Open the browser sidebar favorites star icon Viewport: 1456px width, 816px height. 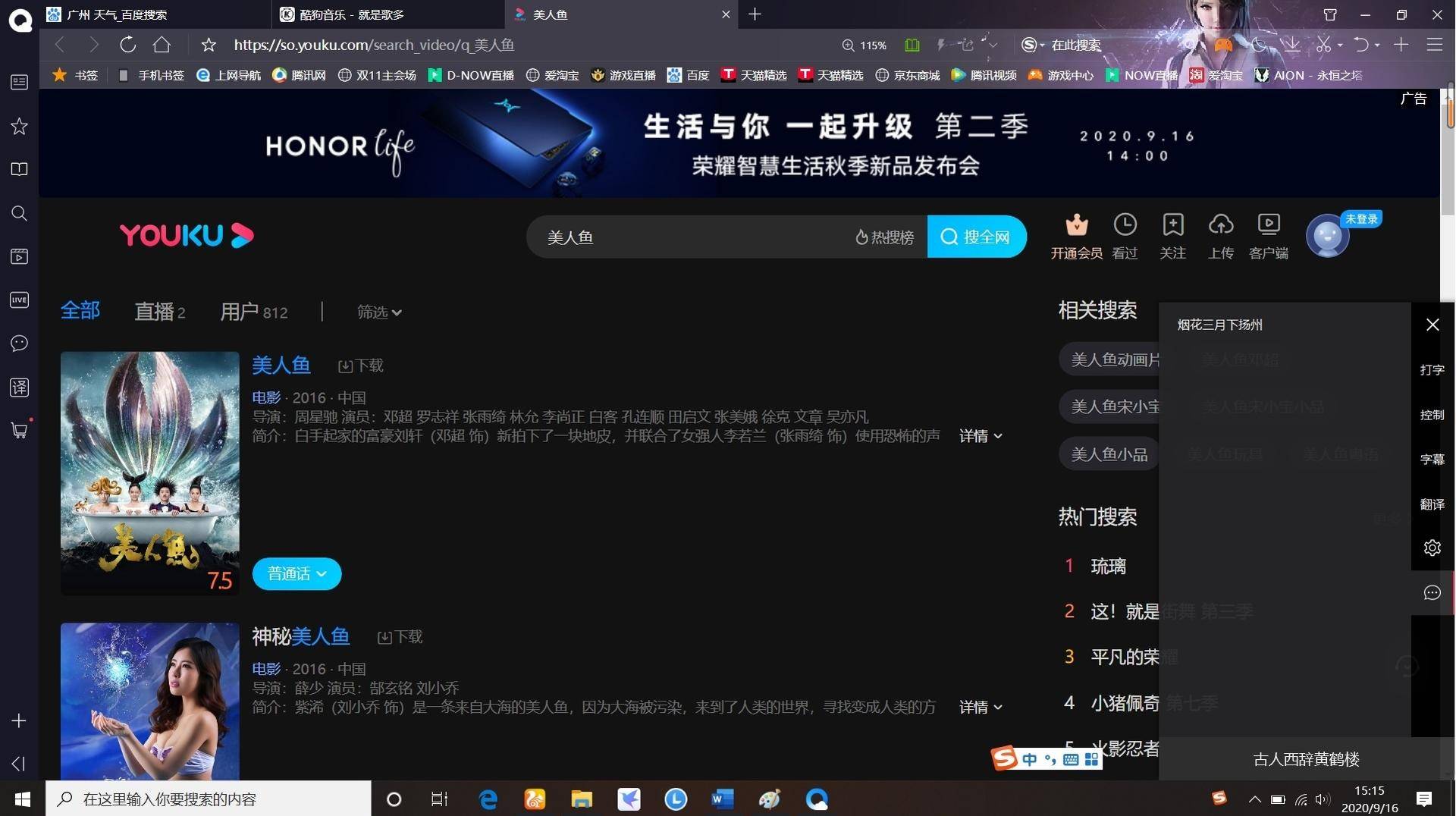[x=19, y=126]
